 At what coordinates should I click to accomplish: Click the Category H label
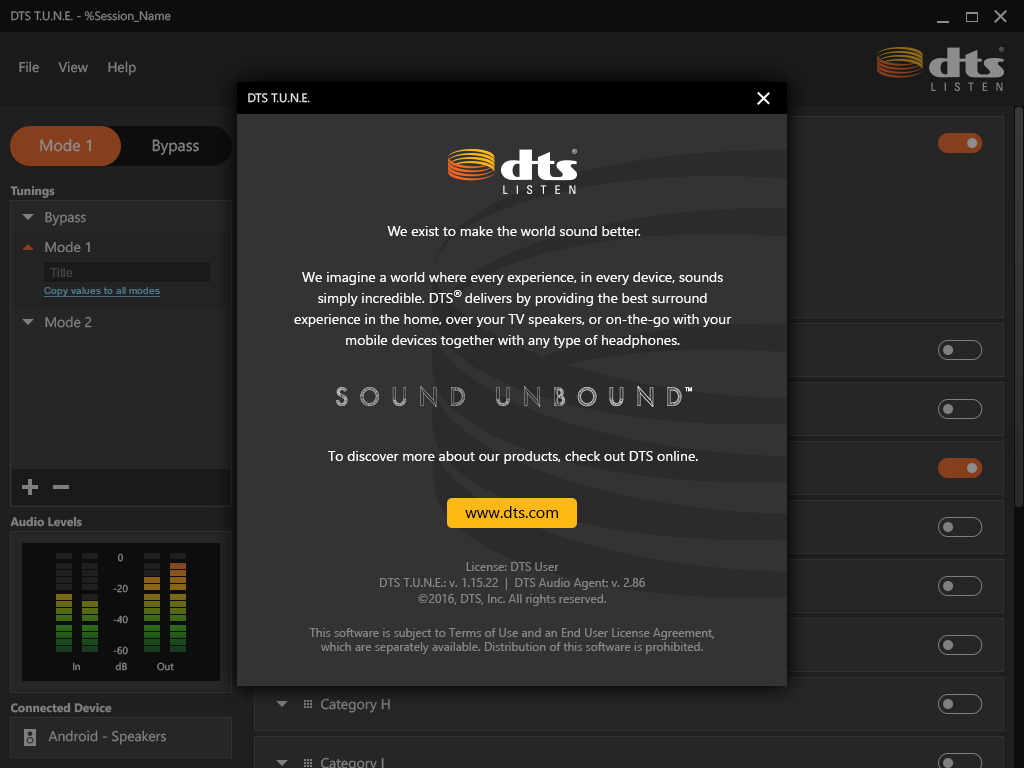(355, 704)
